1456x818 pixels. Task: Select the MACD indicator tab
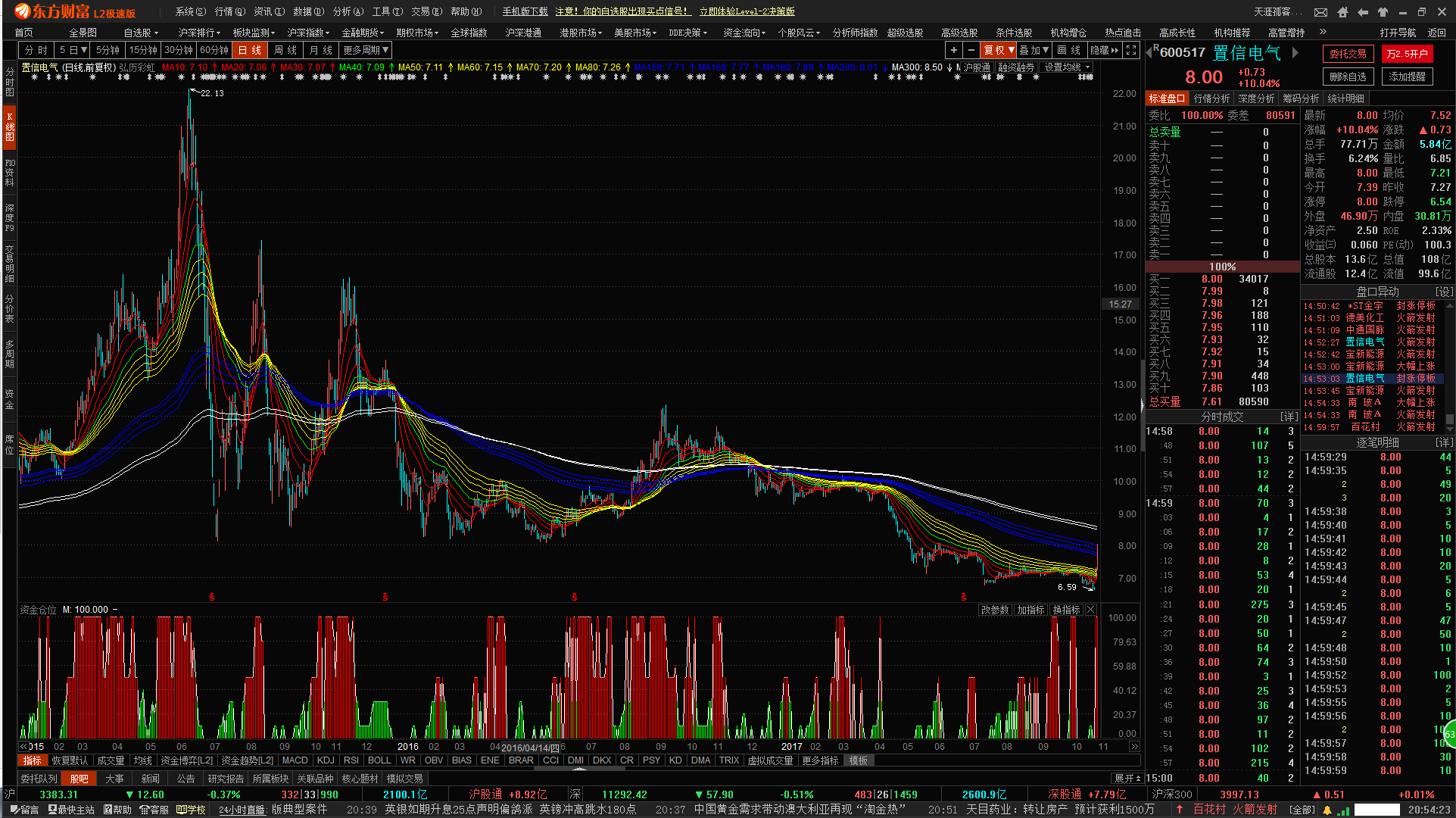(x=295, y=760)
